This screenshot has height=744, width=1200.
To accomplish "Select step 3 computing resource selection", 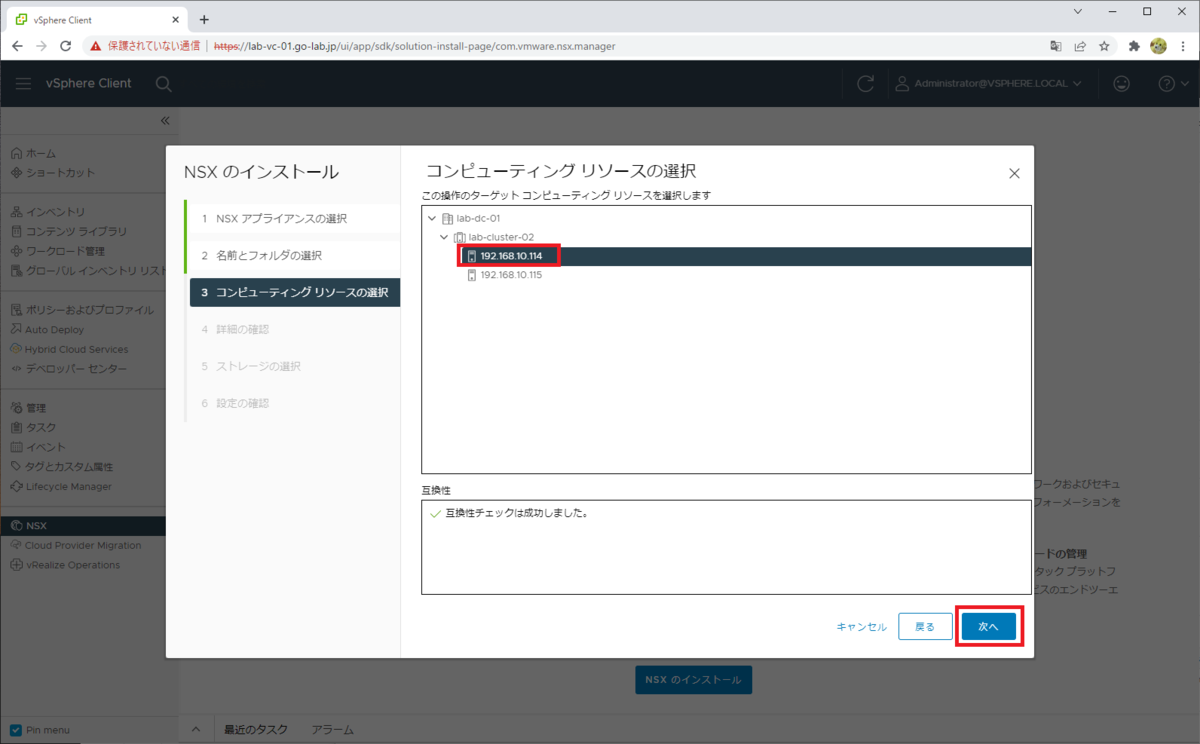I will pyautogui.click(x=295, y=292).
